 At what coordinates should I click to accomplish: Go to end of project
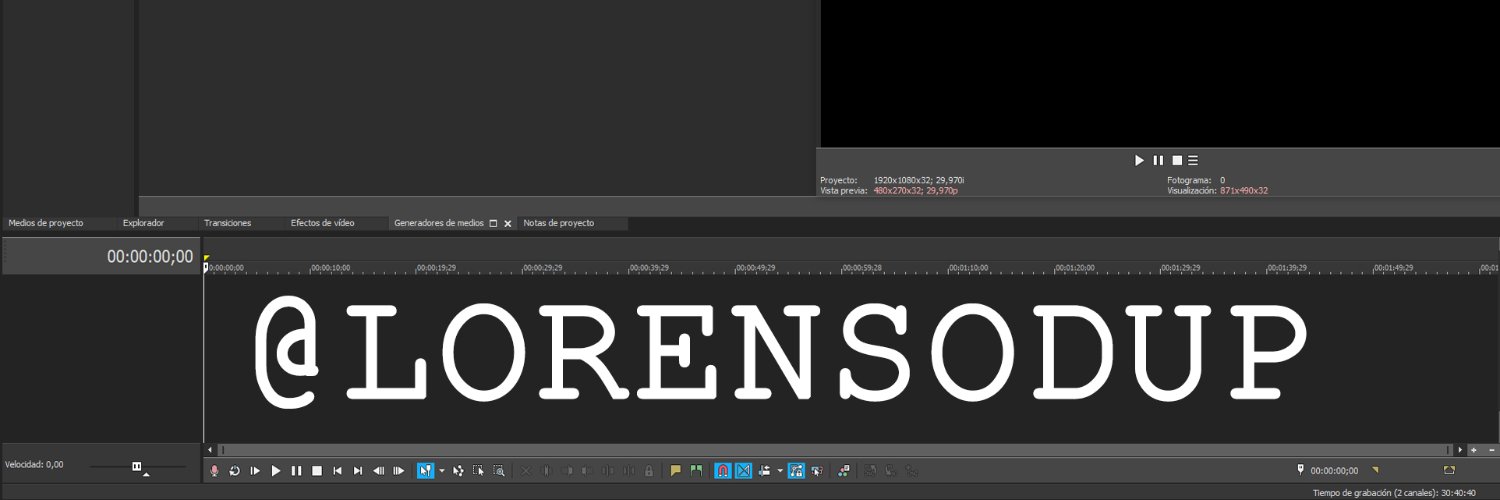click(358, 471)
